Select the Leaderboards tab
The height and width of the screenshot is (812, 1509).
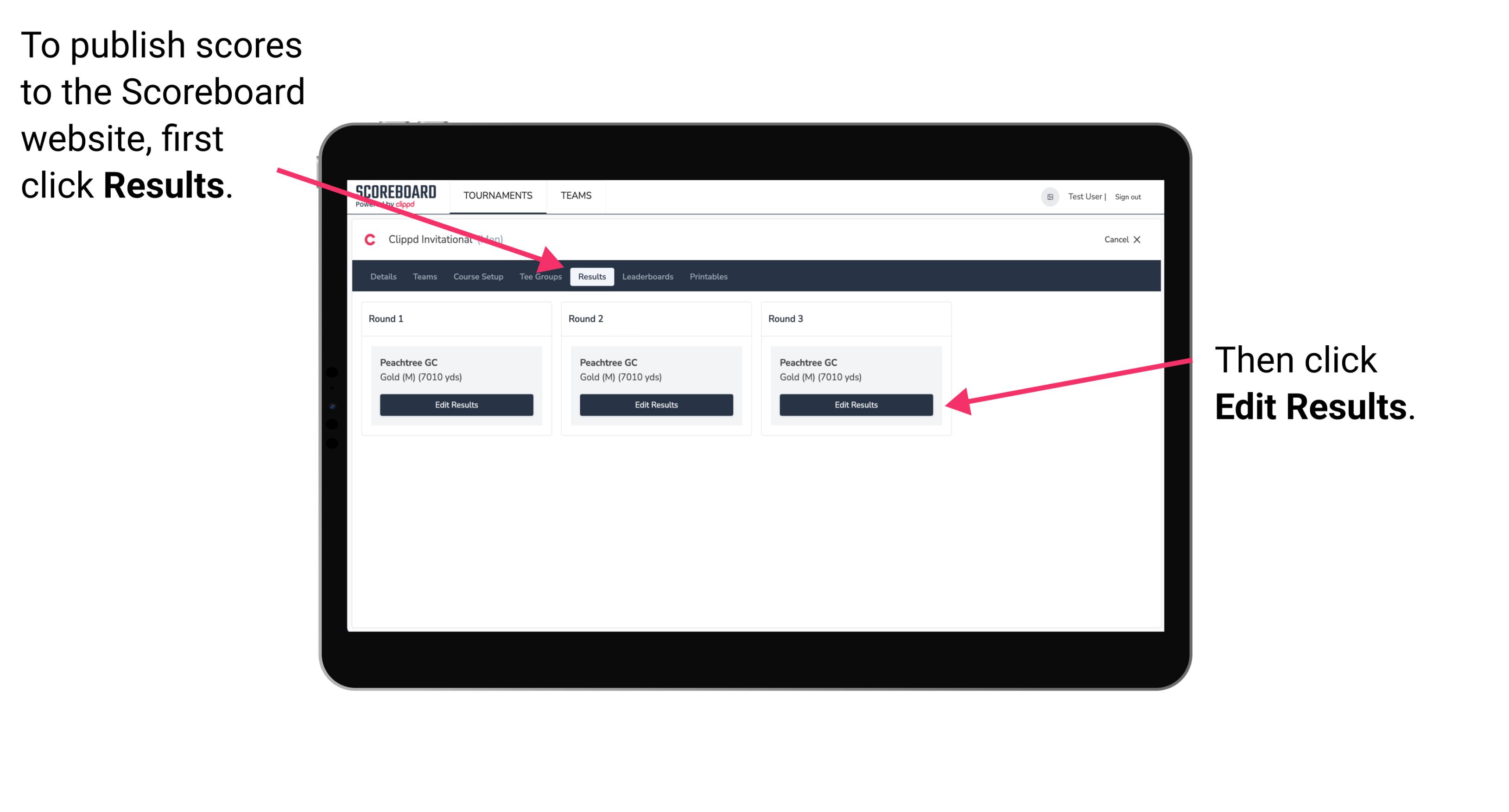pos(648,276)
